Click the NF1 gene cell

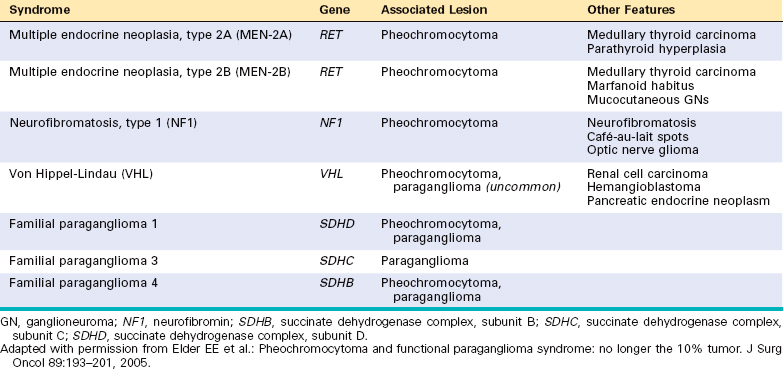click(331, 123)
